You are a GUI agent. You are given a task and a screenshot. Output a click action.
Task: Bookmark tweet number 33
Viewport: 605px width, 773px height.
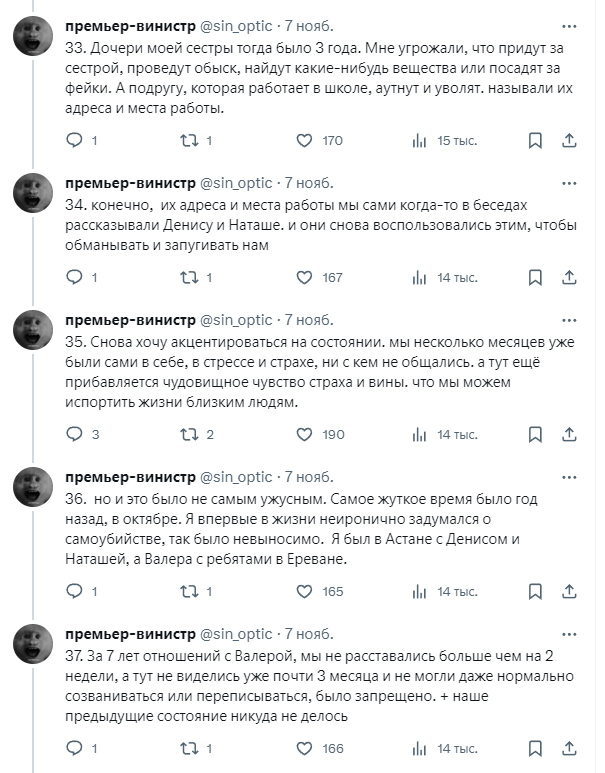coord(535,141)
